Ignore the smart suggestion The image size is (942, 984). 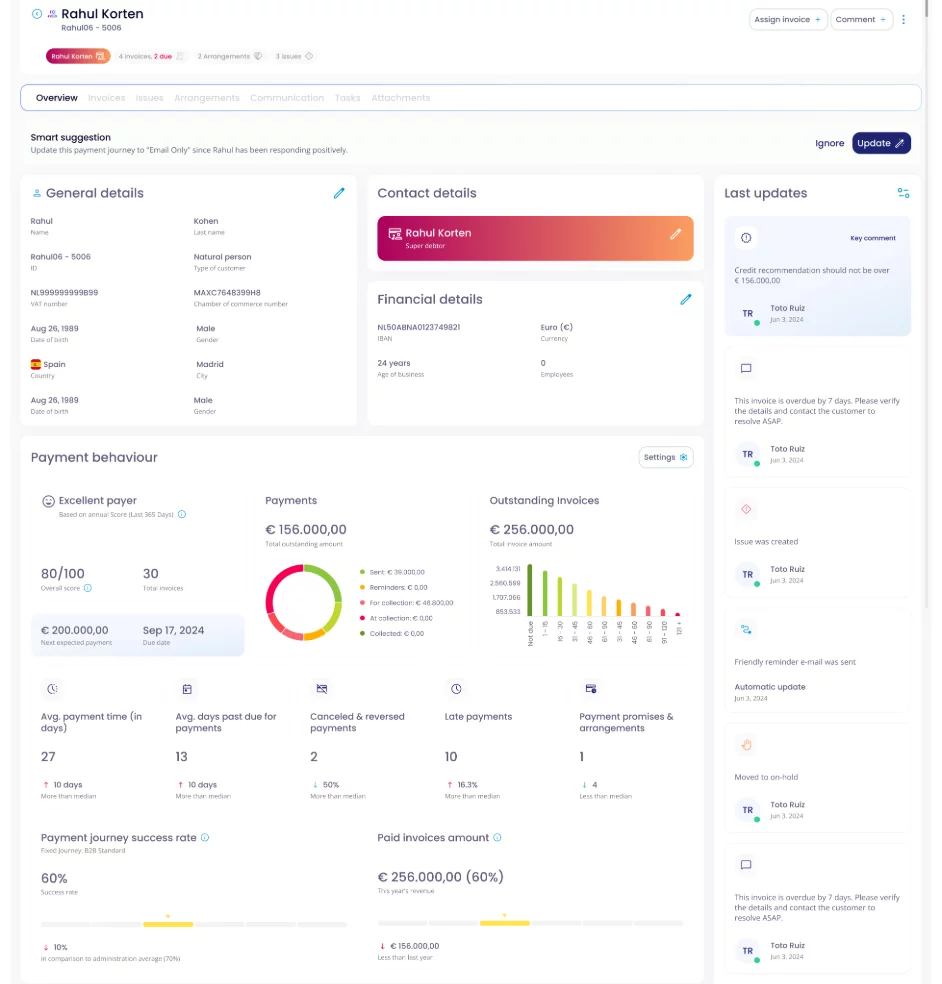[830, 143]
